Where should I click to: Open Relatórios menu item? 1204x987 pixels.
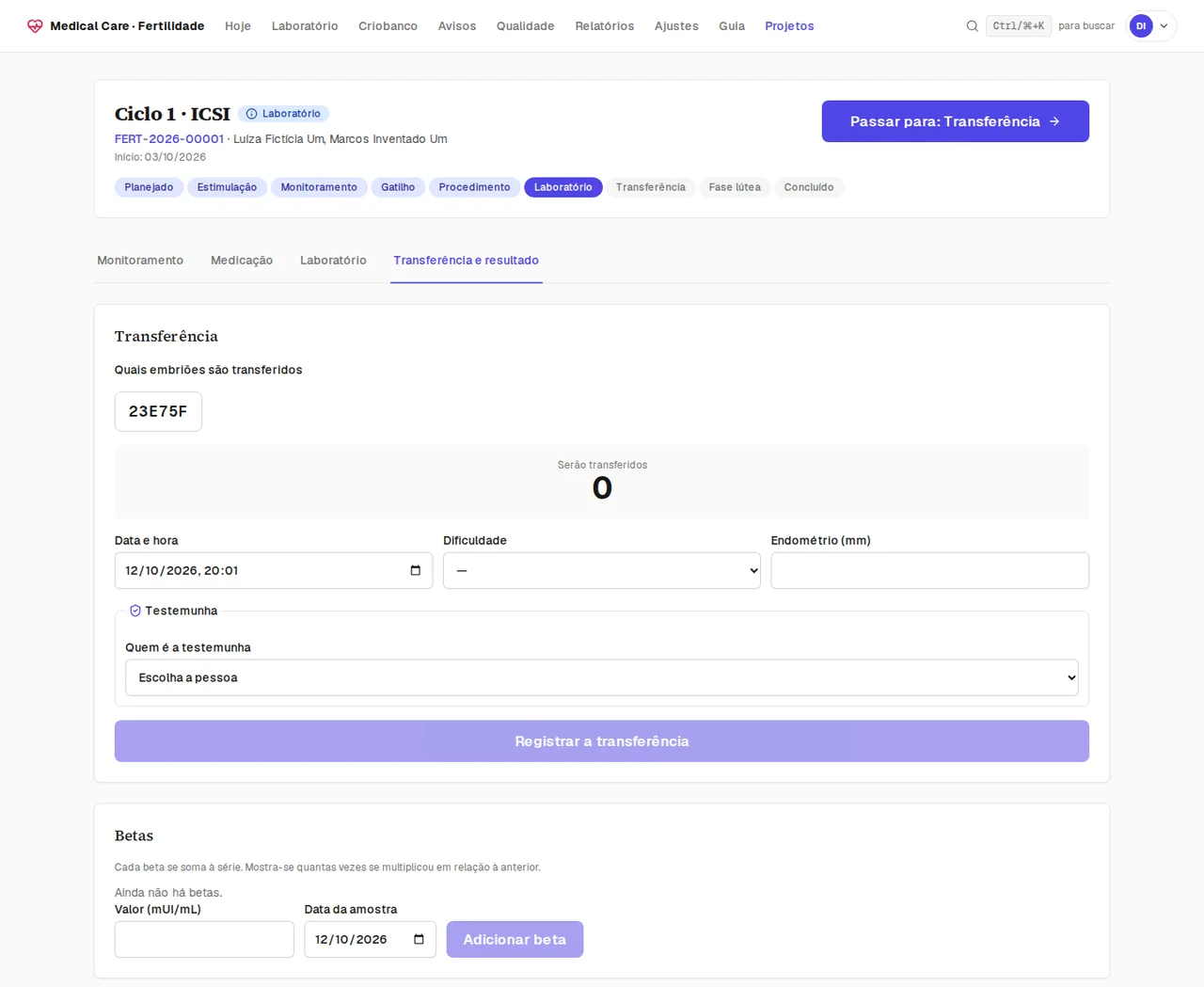pyautogui.click(x=605, y=26)
